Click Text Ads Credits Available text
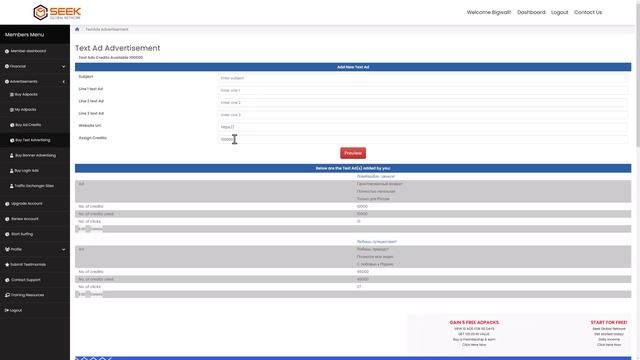Viewport: 640px width, 360px height. point(111,58)
